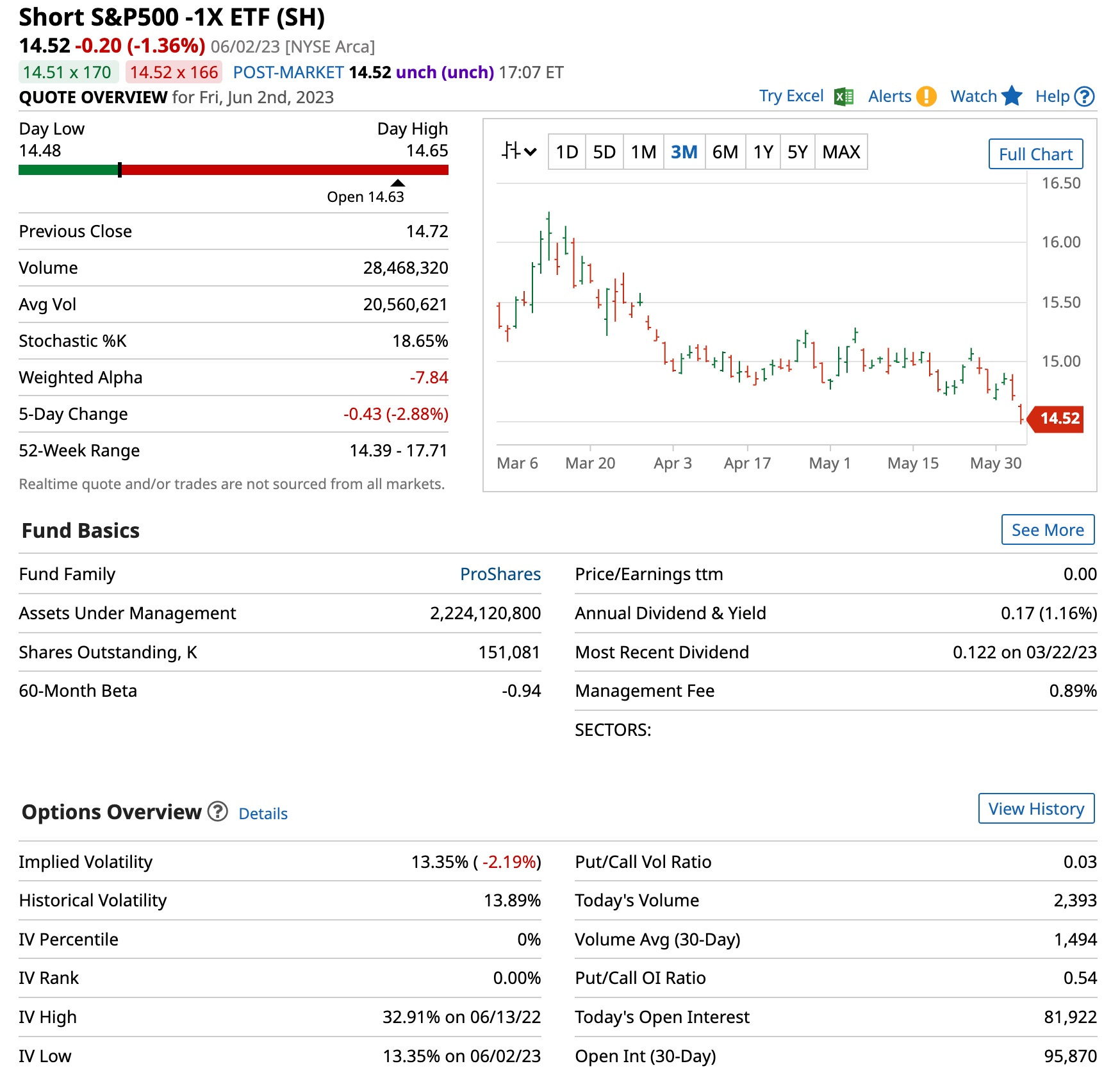Click the POST-MARKET label
The image size is (1120, 1091).
point(288,72)
